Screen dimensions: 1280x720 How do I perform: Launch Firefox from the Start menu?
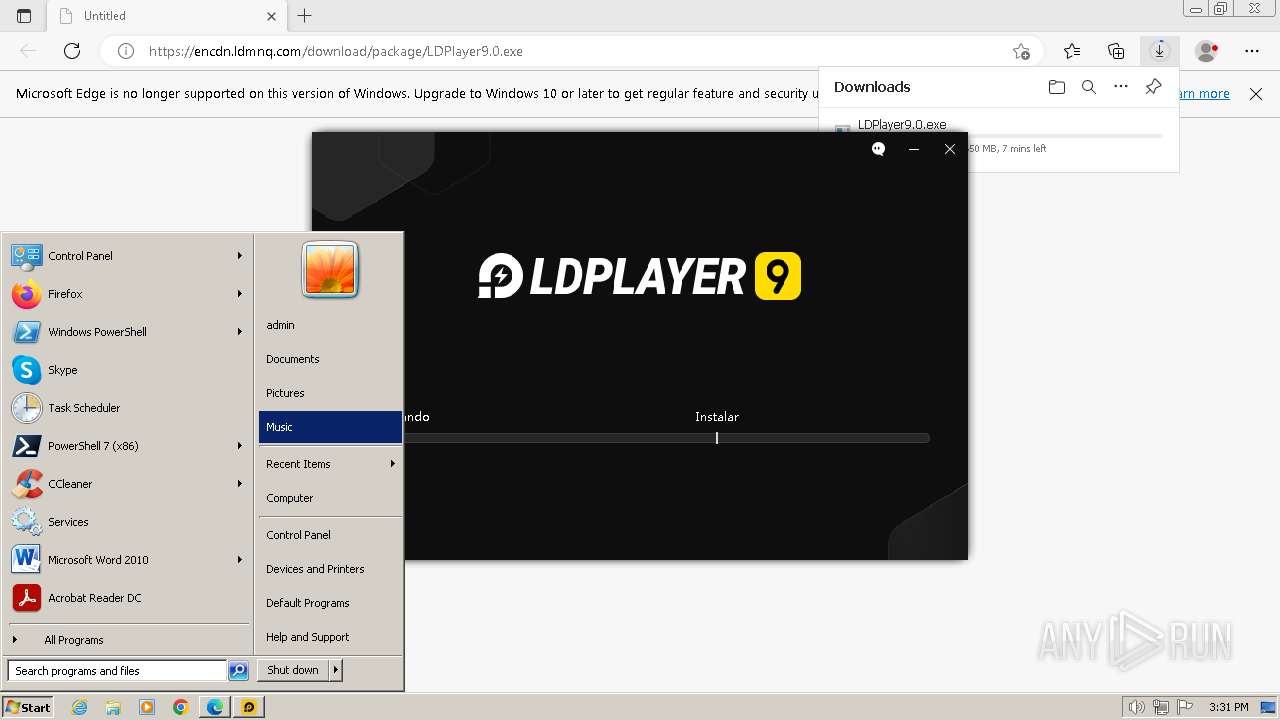[x=127, y=294]
